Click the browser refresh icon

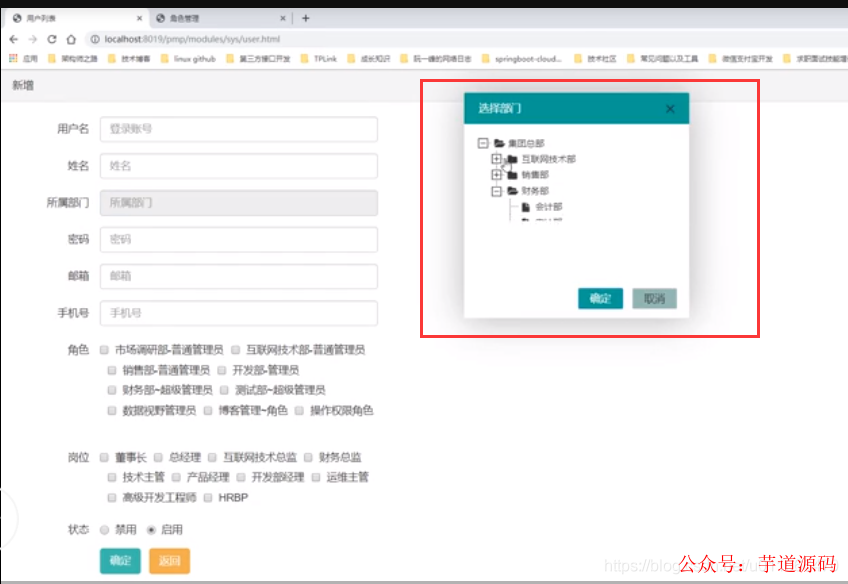click(x=52, y=38)
